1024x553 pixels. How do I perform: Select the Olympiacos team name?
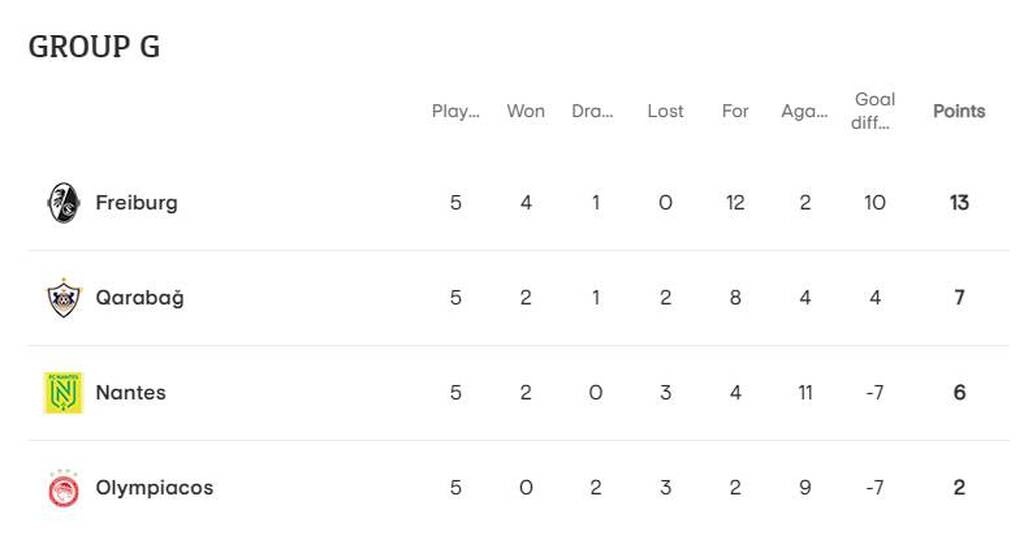(154, 488)
